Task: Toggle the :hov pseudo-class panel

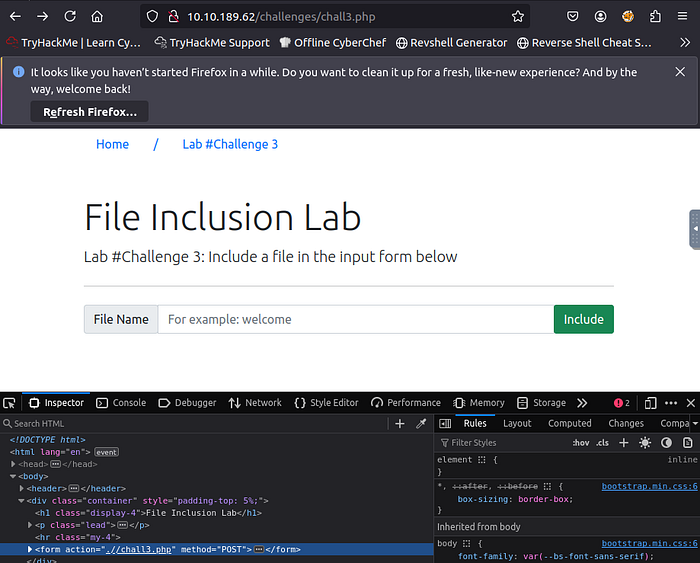Action: (581, 442)
